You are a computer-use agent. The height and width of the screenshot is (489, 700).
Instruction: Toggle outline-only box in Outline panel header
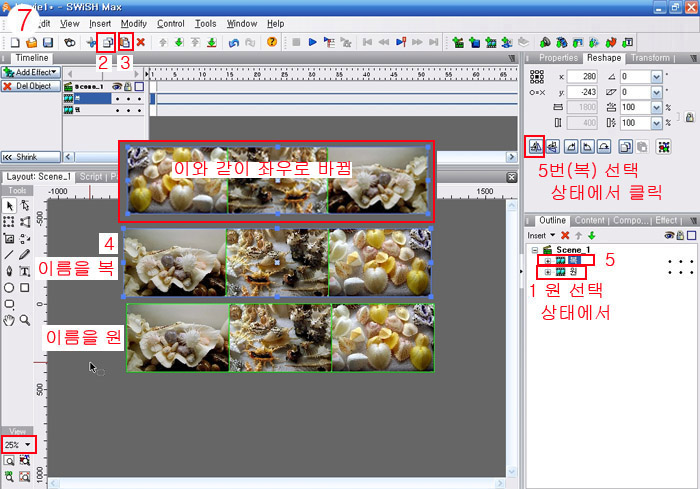pyautogui.click(x=692, y=235)
